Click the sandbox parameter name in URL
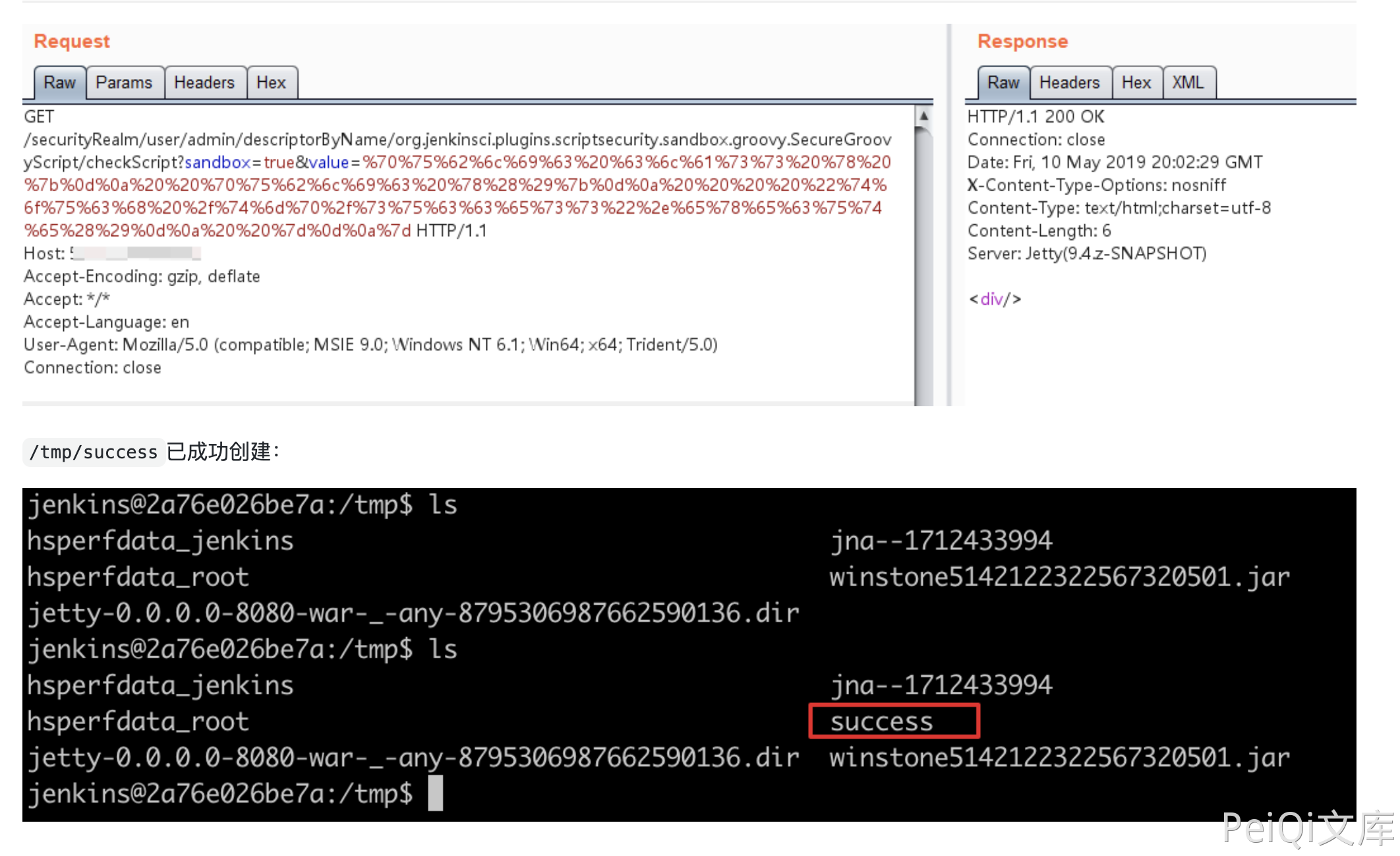The width and height of the screenshot is (1400, 856). [217, 162]
